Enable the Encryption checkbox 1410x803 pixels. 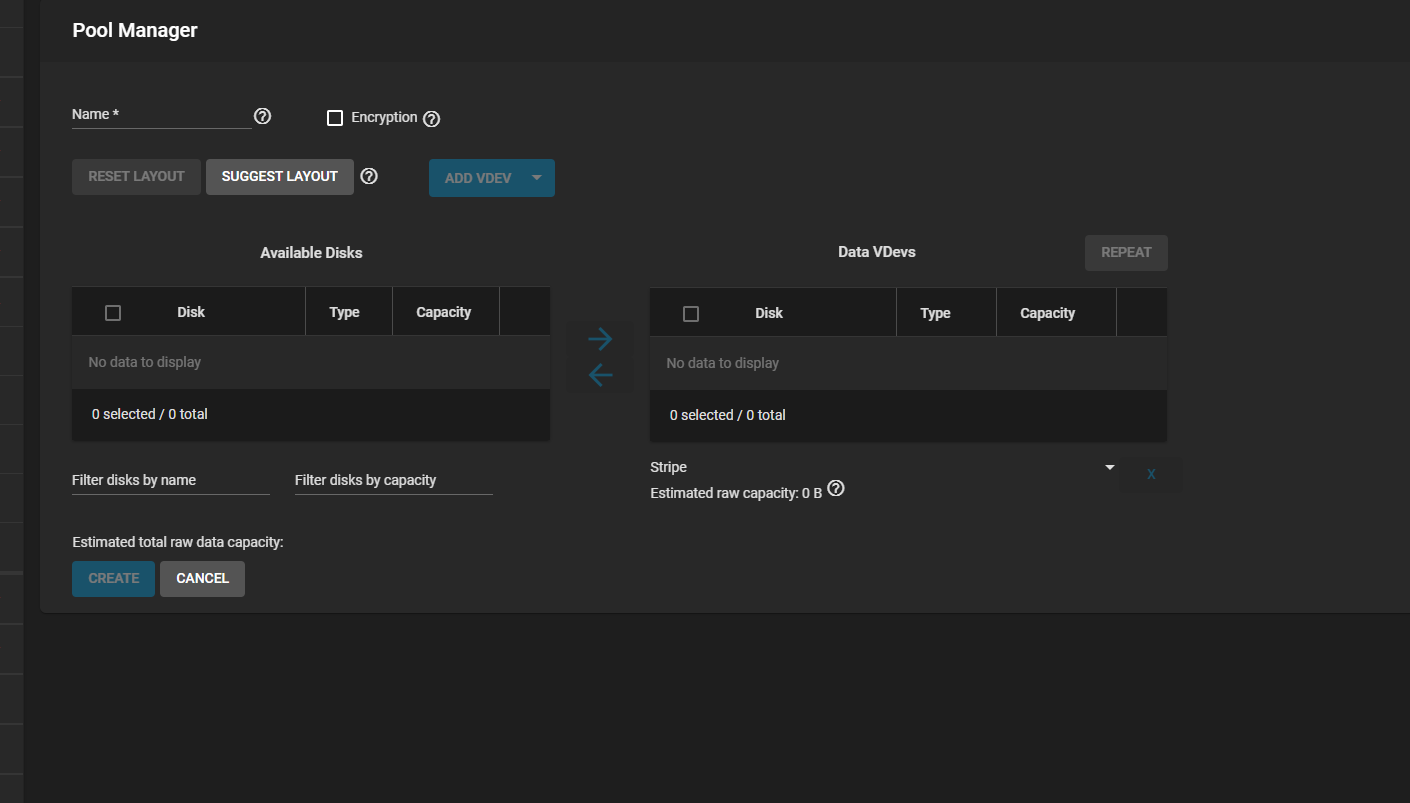(335, 118)
